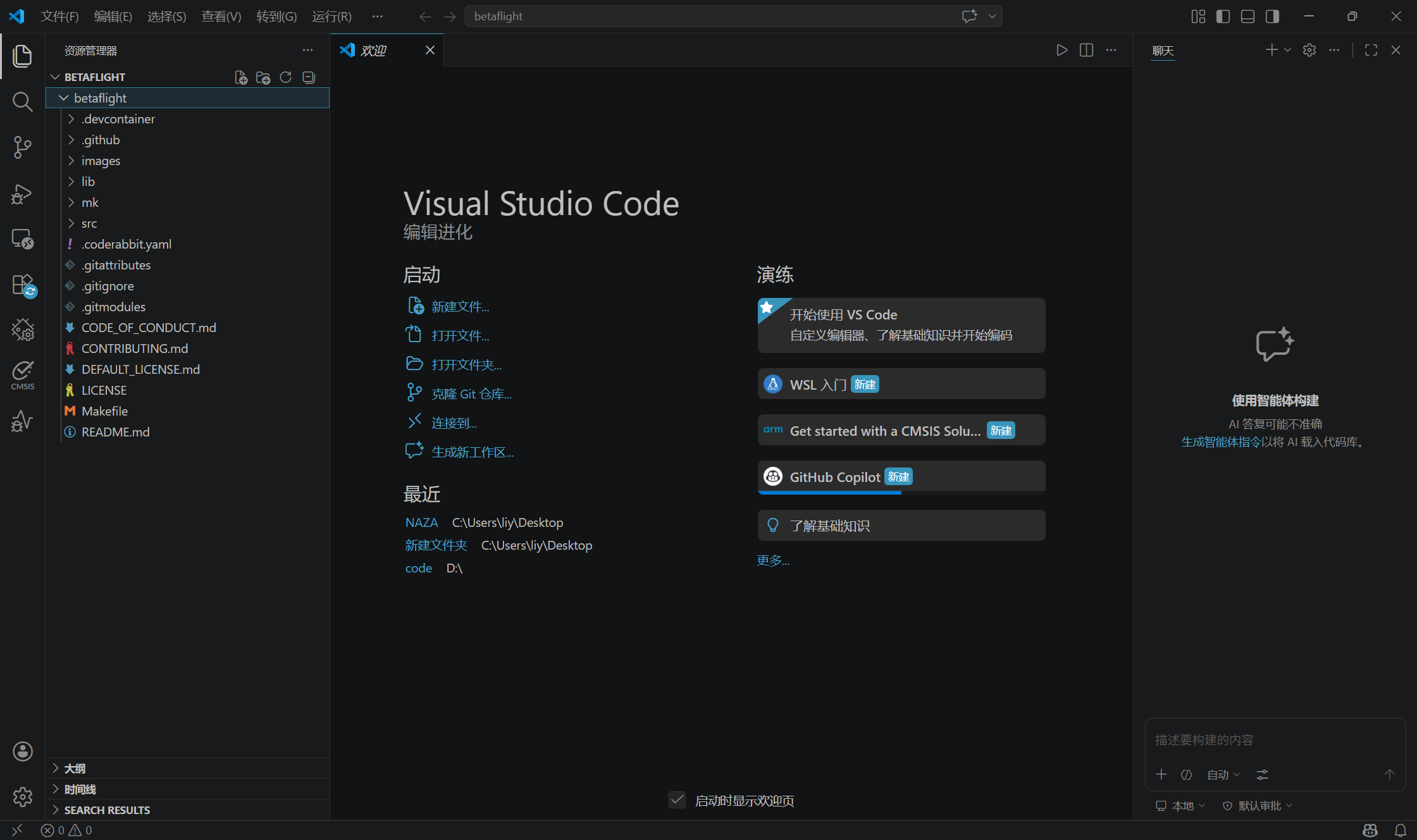Image resolution: width=1417 pixels, height=840 pixels.
Task: Toggle the primary side bar visibility
Action: pyautogui.click(x=1223, y=16)
